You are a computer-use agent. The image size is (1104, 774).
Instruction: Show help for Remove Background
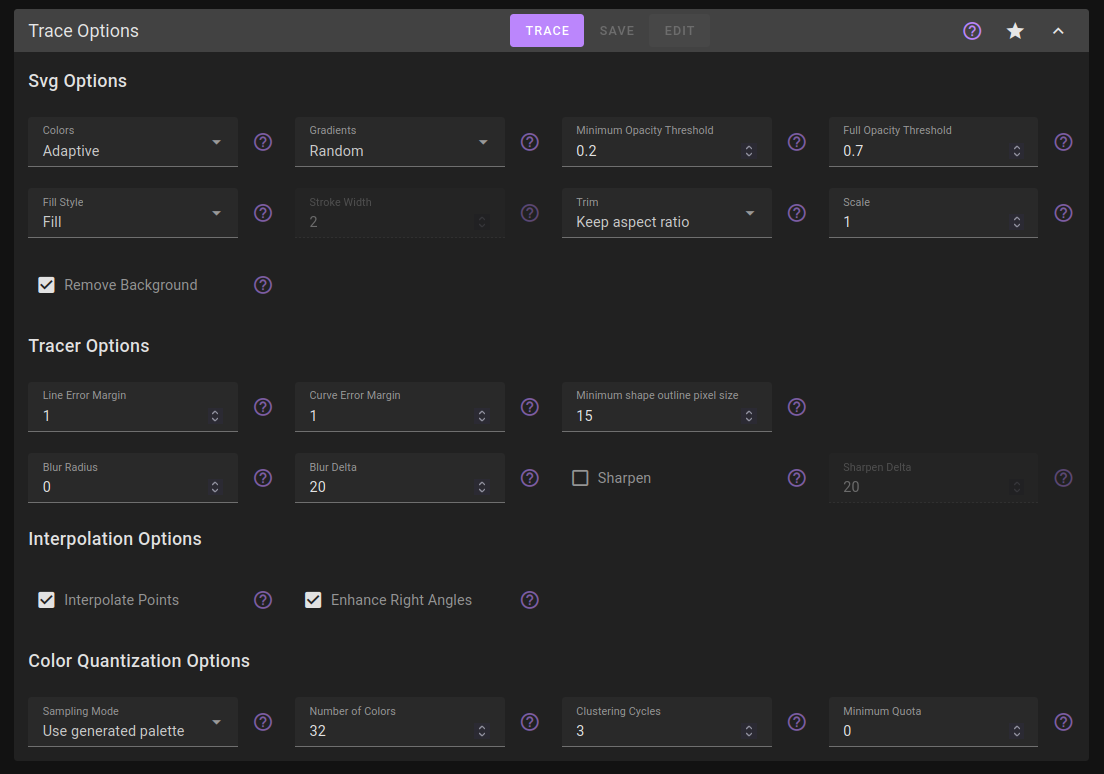tap(263, 285)
